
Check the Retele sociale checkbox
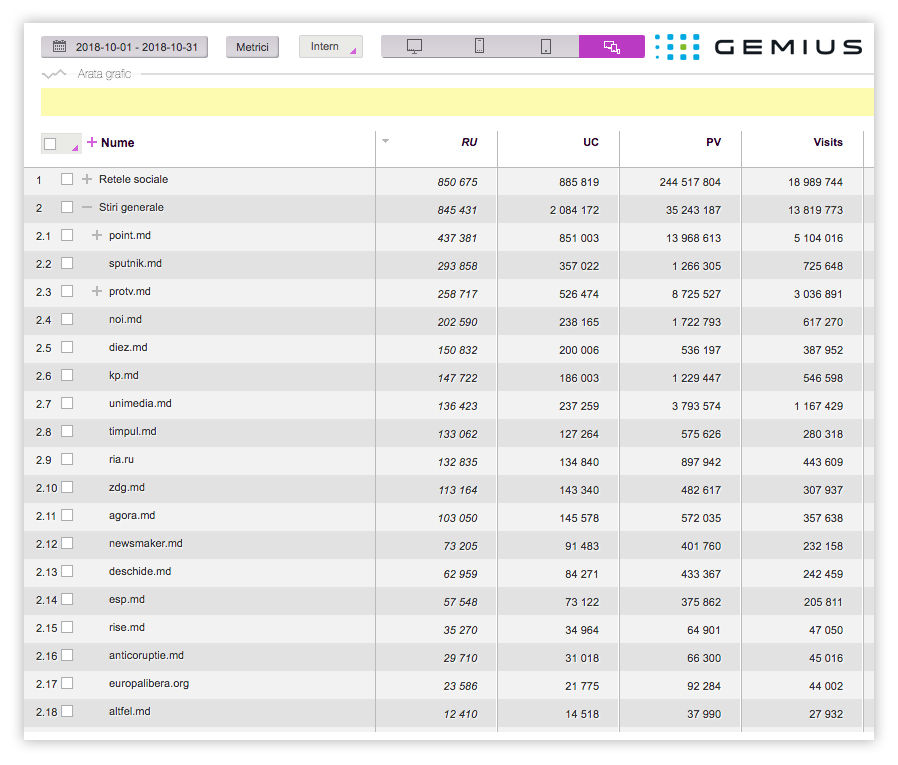67,179
